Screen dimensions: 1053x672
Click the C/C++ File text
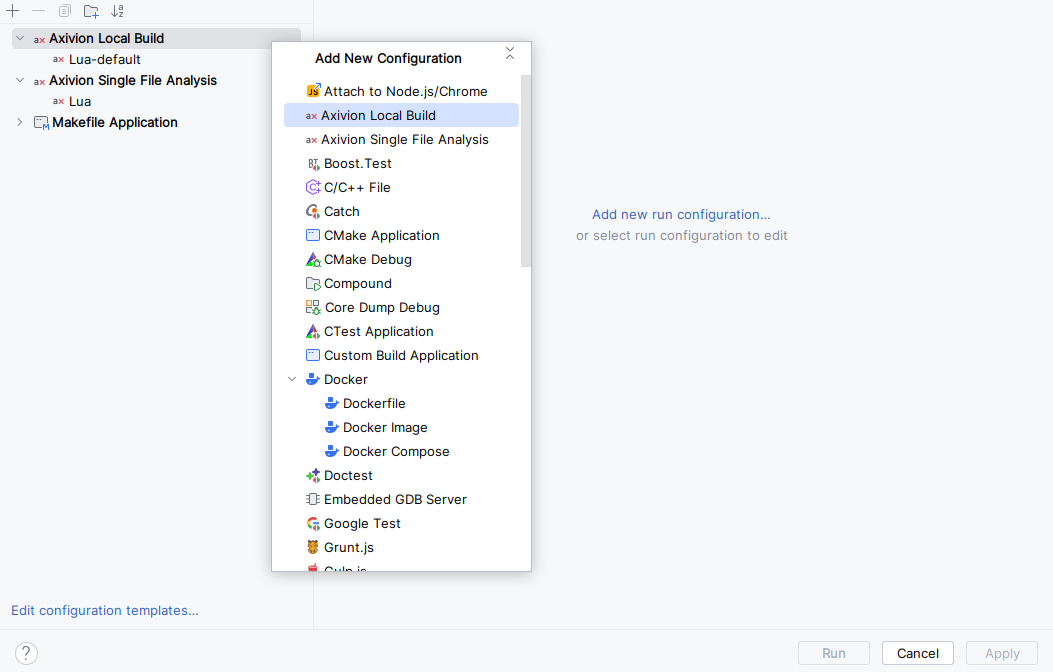[357, 187]
